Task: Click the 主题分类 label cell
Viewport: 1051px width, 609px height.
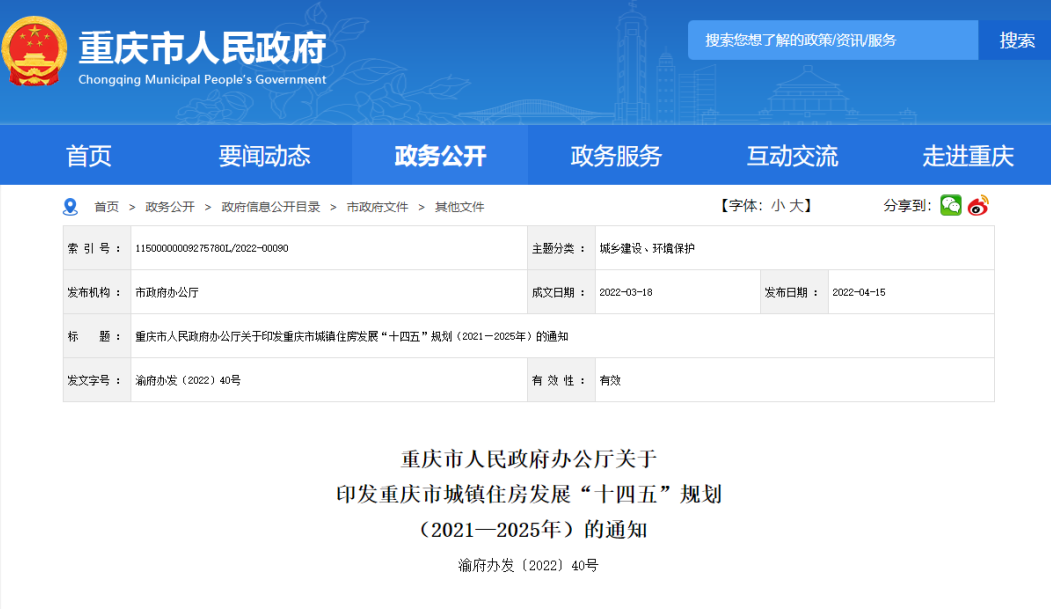Action: [562, 249]
